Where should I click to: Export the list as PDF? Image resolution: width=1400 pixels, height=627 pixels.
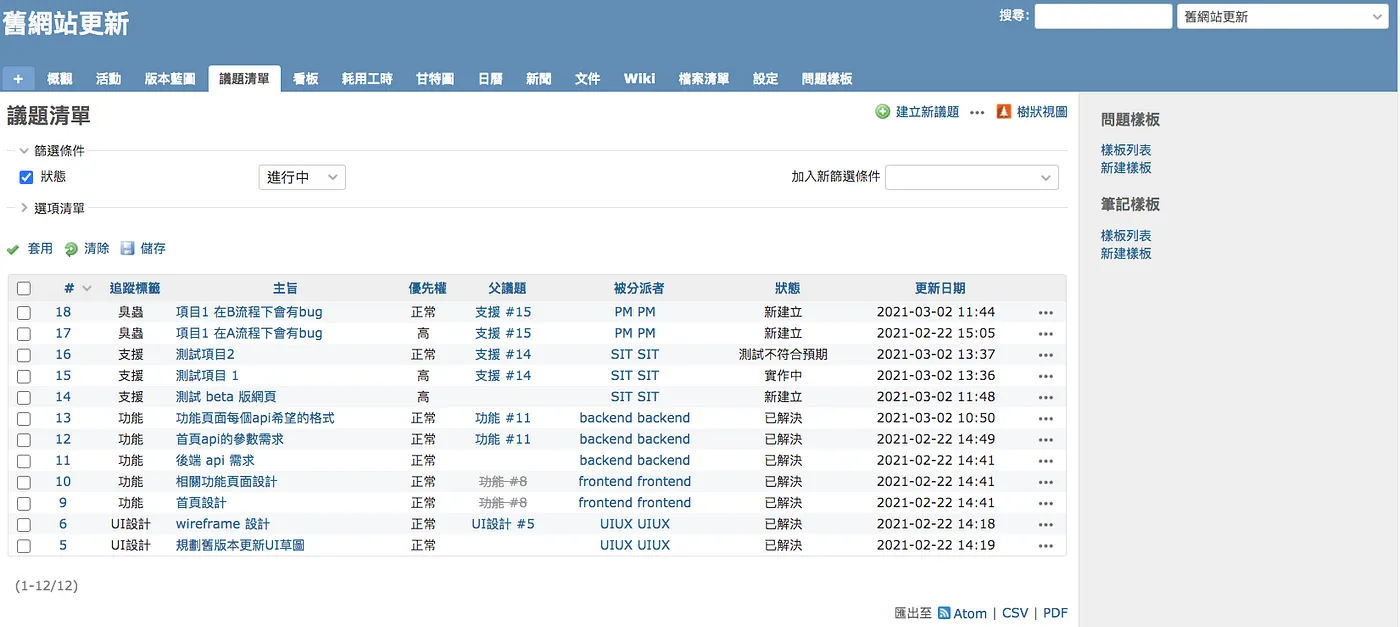1055,613
